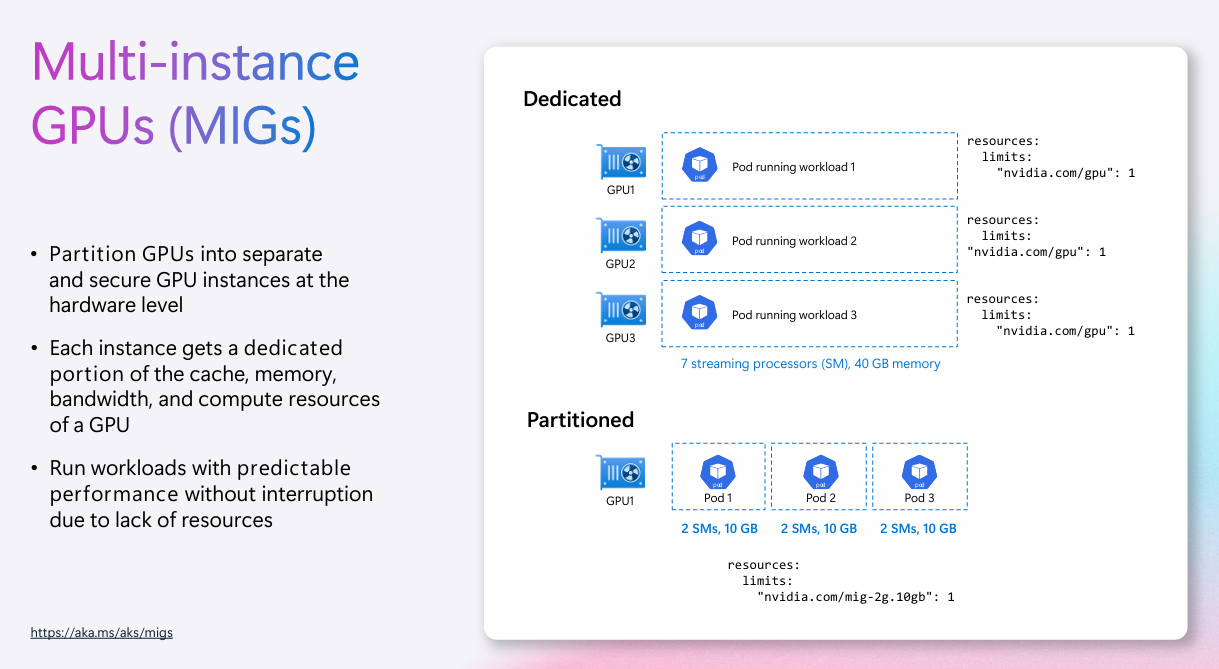Click '2 SMs, 10 GB' under Pod 2

[x=819, y=528]
